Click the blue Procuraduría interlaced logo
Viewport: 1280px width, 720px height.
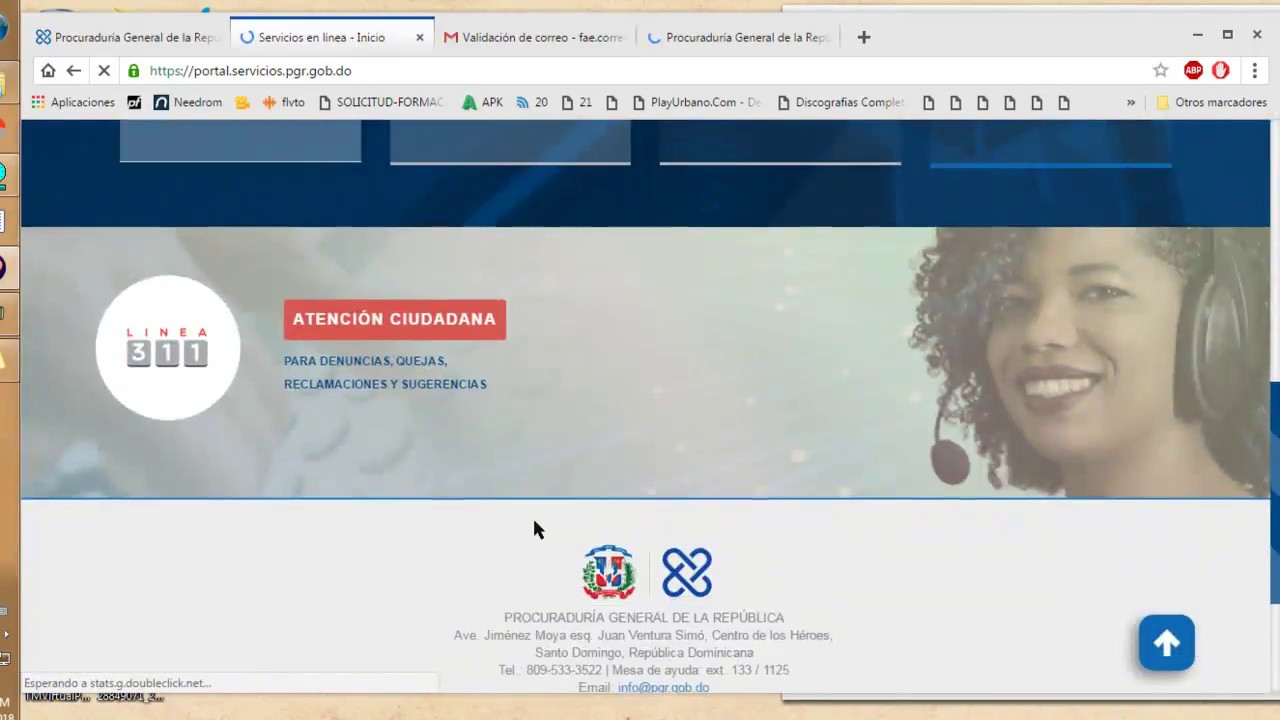point(687,573)
